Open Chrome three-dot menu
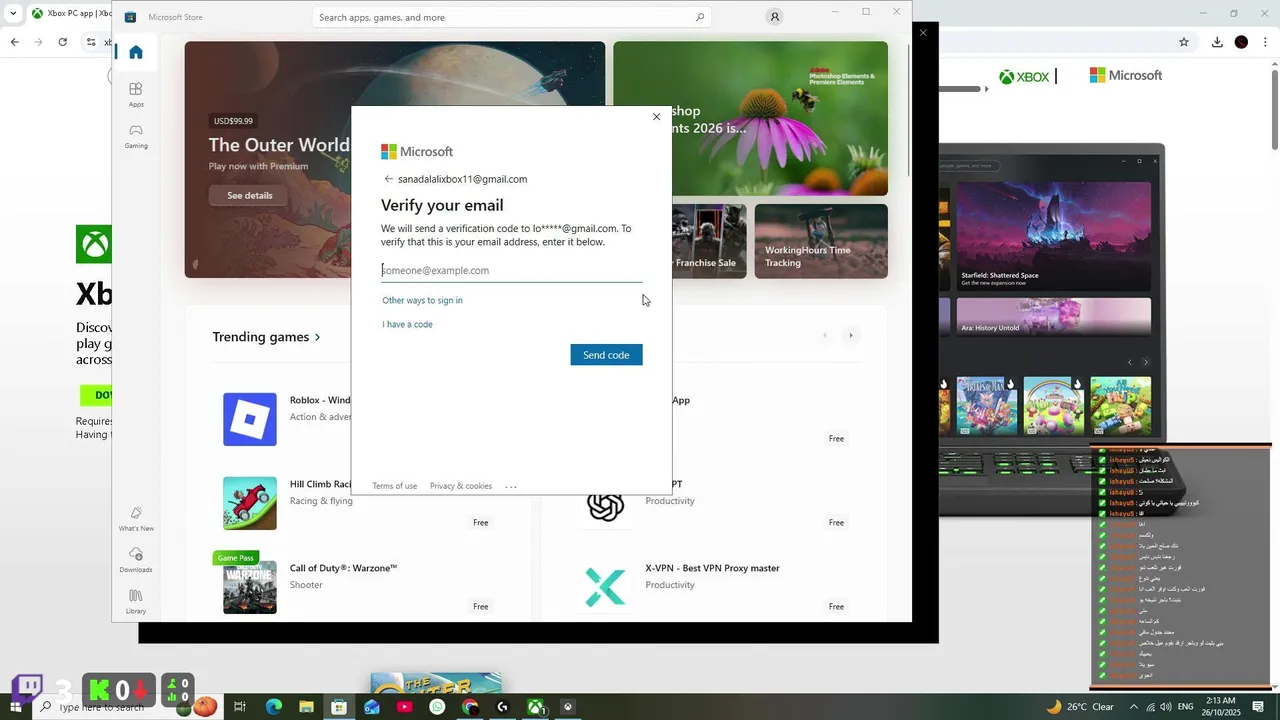Image resolution: width=1280 pixels, height=720 pixels. coord(1265,42)
